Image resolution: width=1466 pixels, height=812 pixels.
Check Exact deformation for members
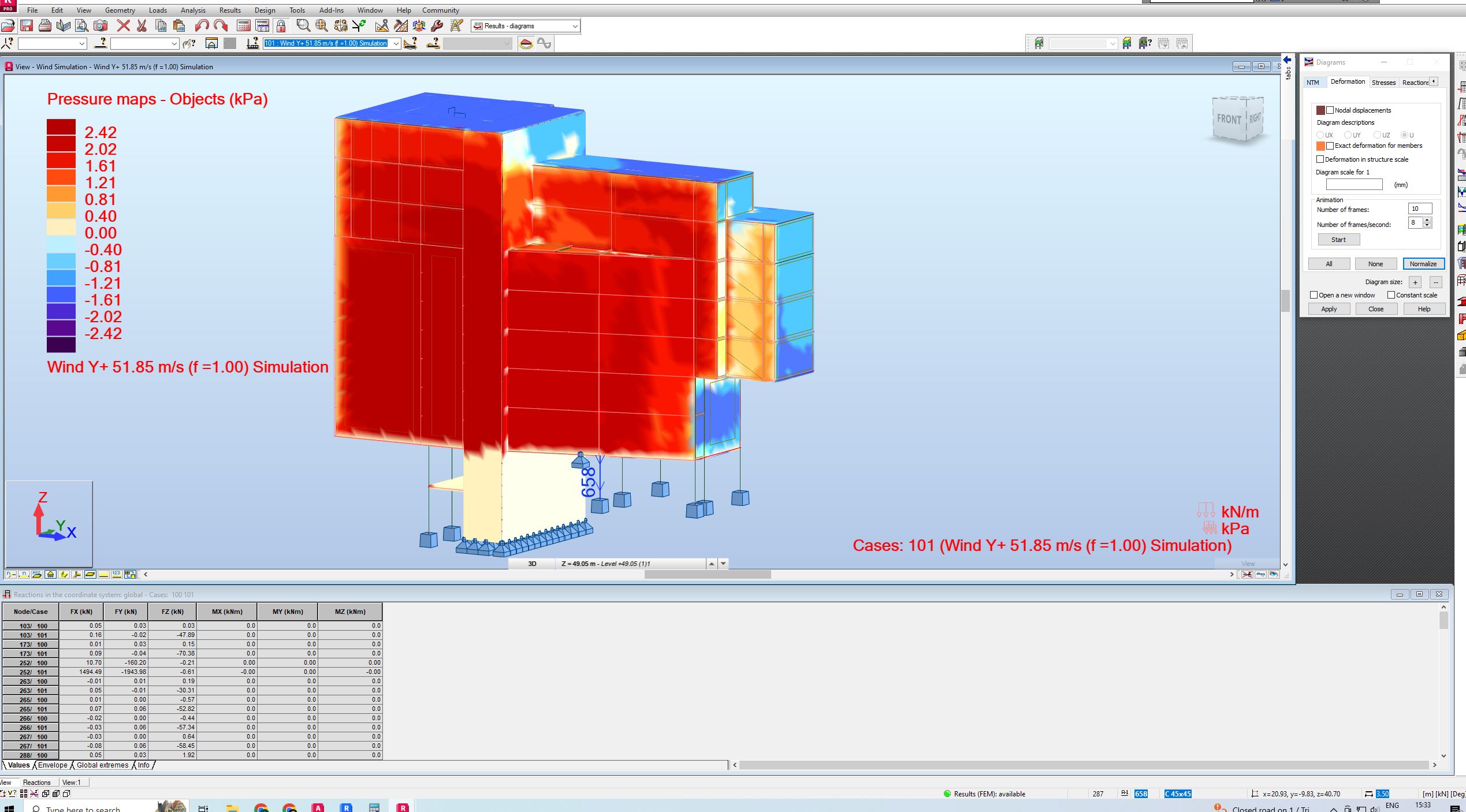tap(1330, 146)
